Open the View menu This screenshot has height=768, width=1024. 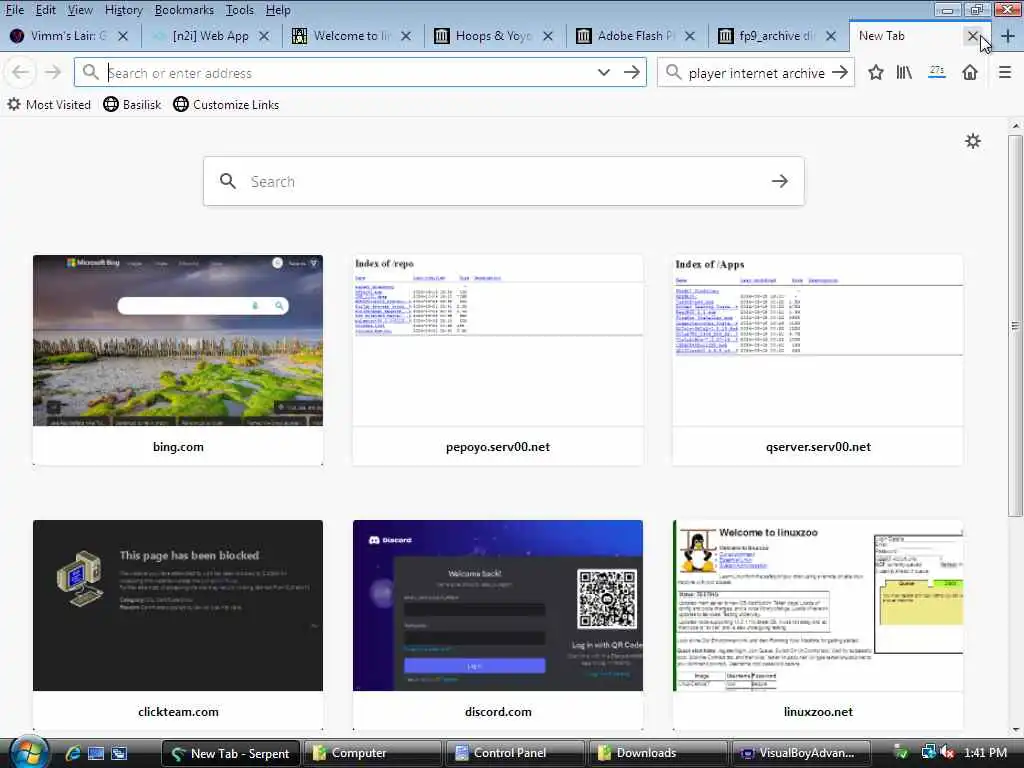80,10
